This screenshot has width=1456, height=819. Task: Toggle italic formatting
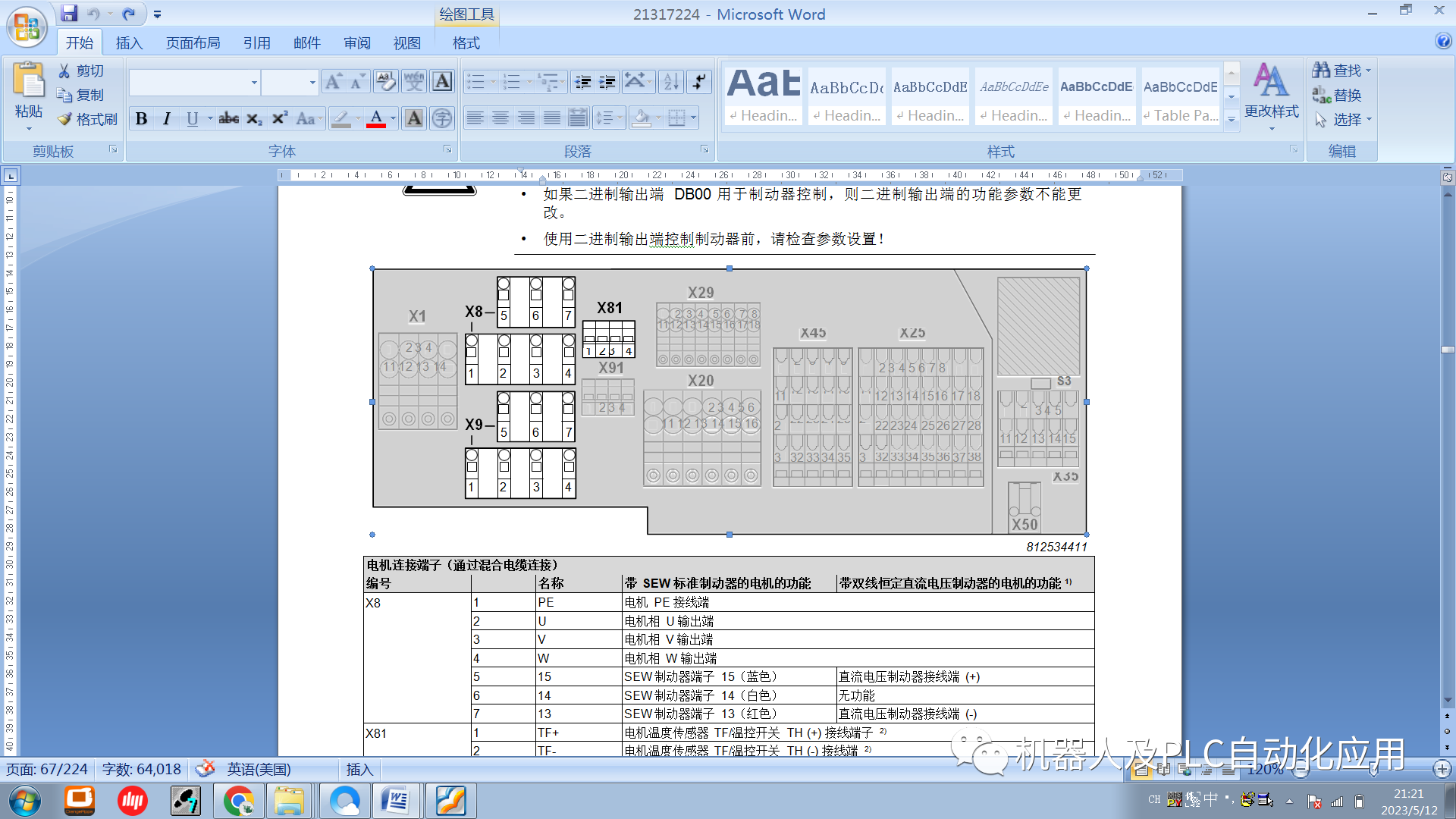point(166,118)
